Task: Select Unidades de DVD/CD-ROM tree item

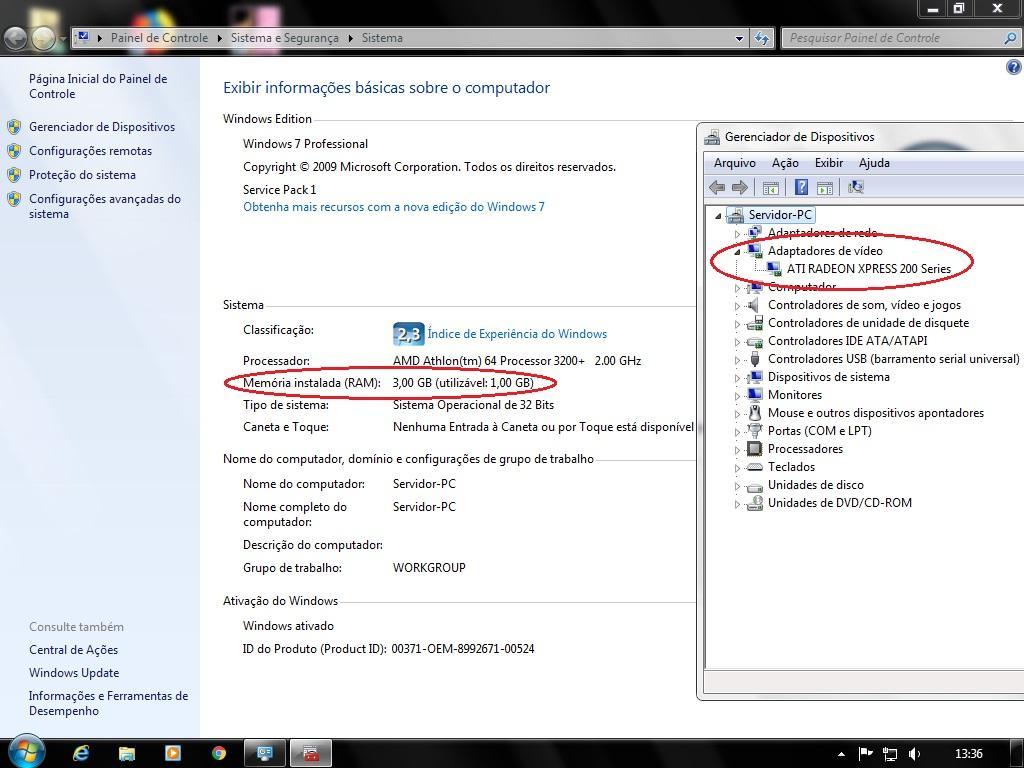Action: [840, 503]
